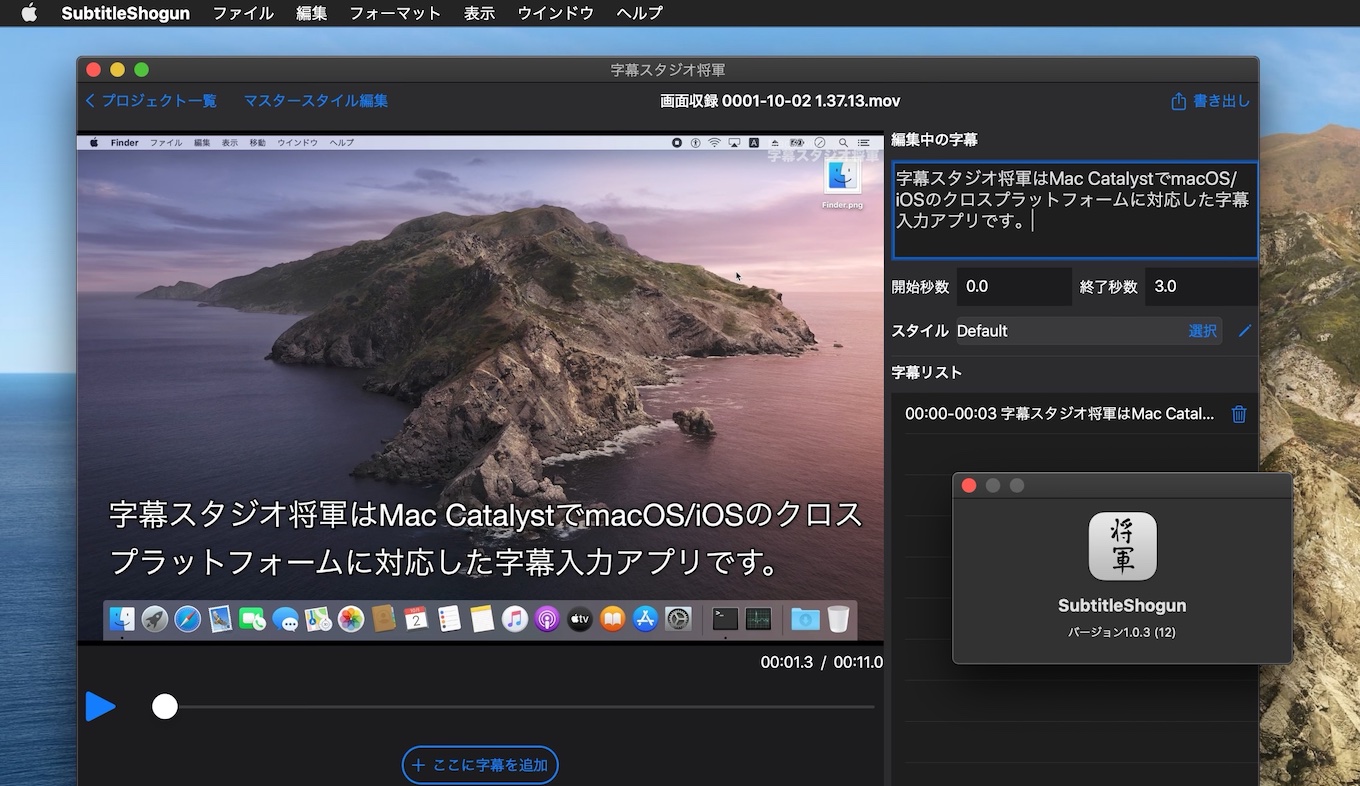This screenshot has width=1360, height=786.
Task: Open the 編集 menu
Action: 311,13
